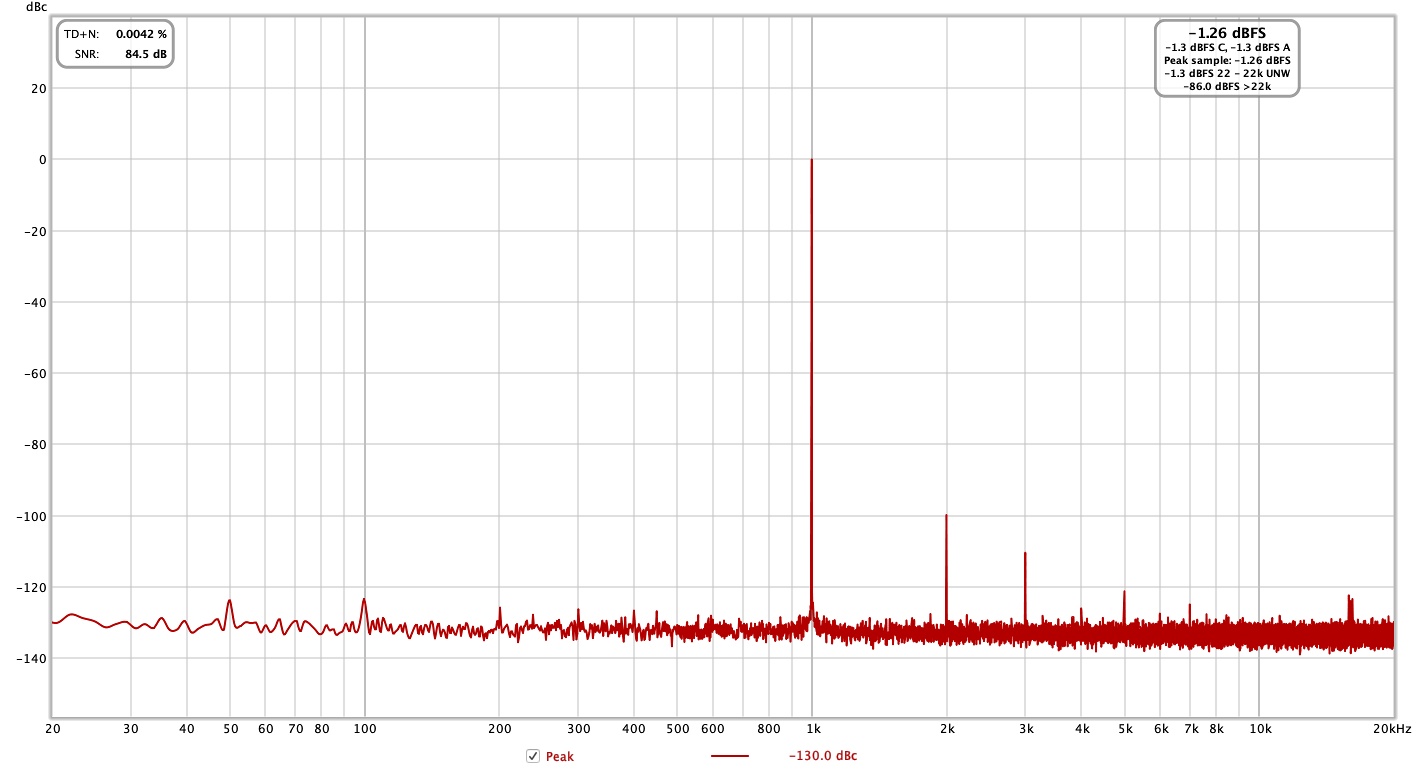Toggle the Peak checkbox in the legend
Screen dimensions: 1420x772
click(533, 756)
